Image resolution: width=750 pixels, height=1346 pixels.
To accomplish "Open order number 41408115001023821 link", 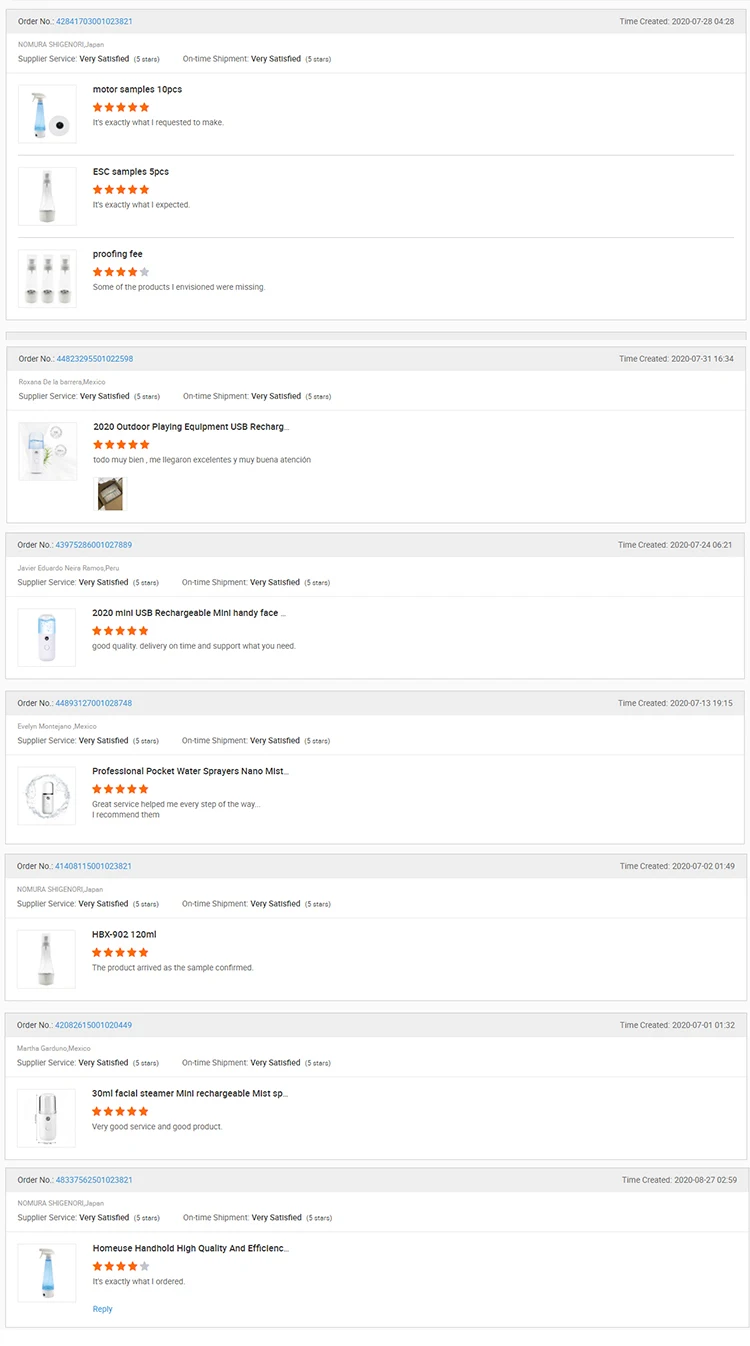I will coord(94,866).
